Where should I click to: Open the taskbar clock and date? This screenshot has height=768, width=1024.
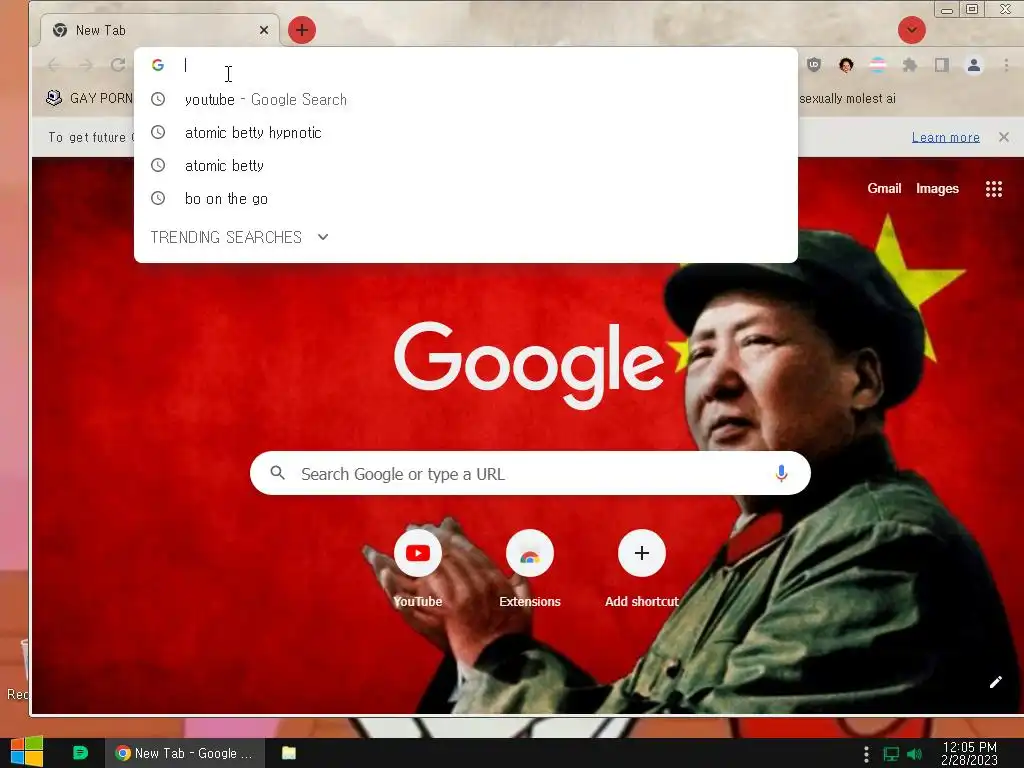pos(970,753)
